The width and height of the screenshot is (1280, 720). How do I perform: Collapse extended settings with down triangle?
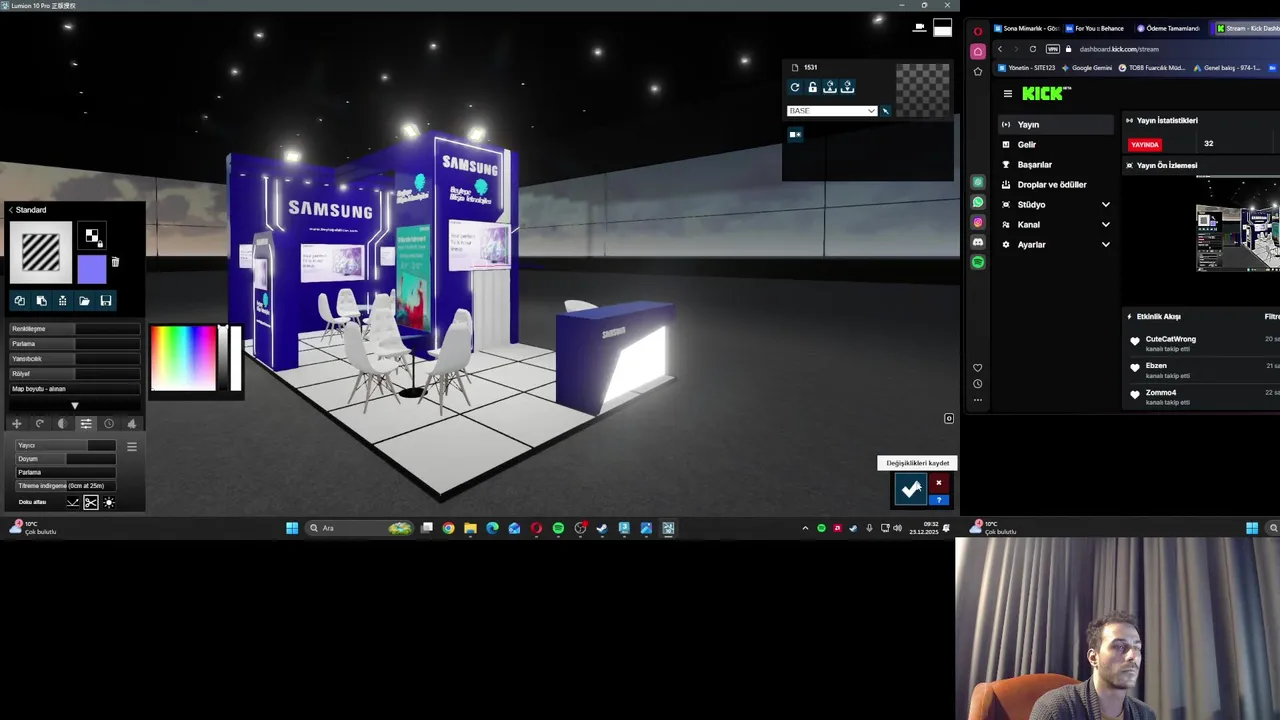pyautogui.click(x=74, y=405)
